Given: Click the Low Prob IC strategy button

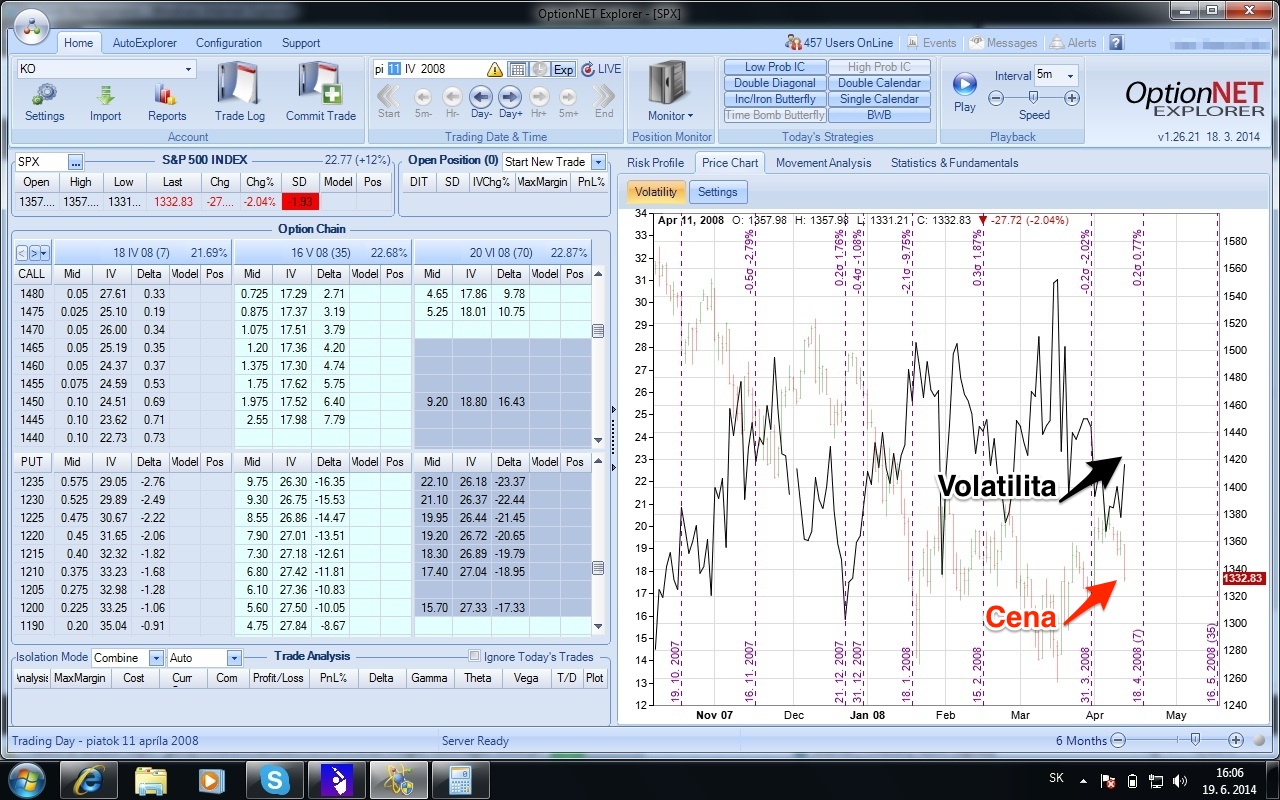Looking at the screenshot, I should 775,67.
